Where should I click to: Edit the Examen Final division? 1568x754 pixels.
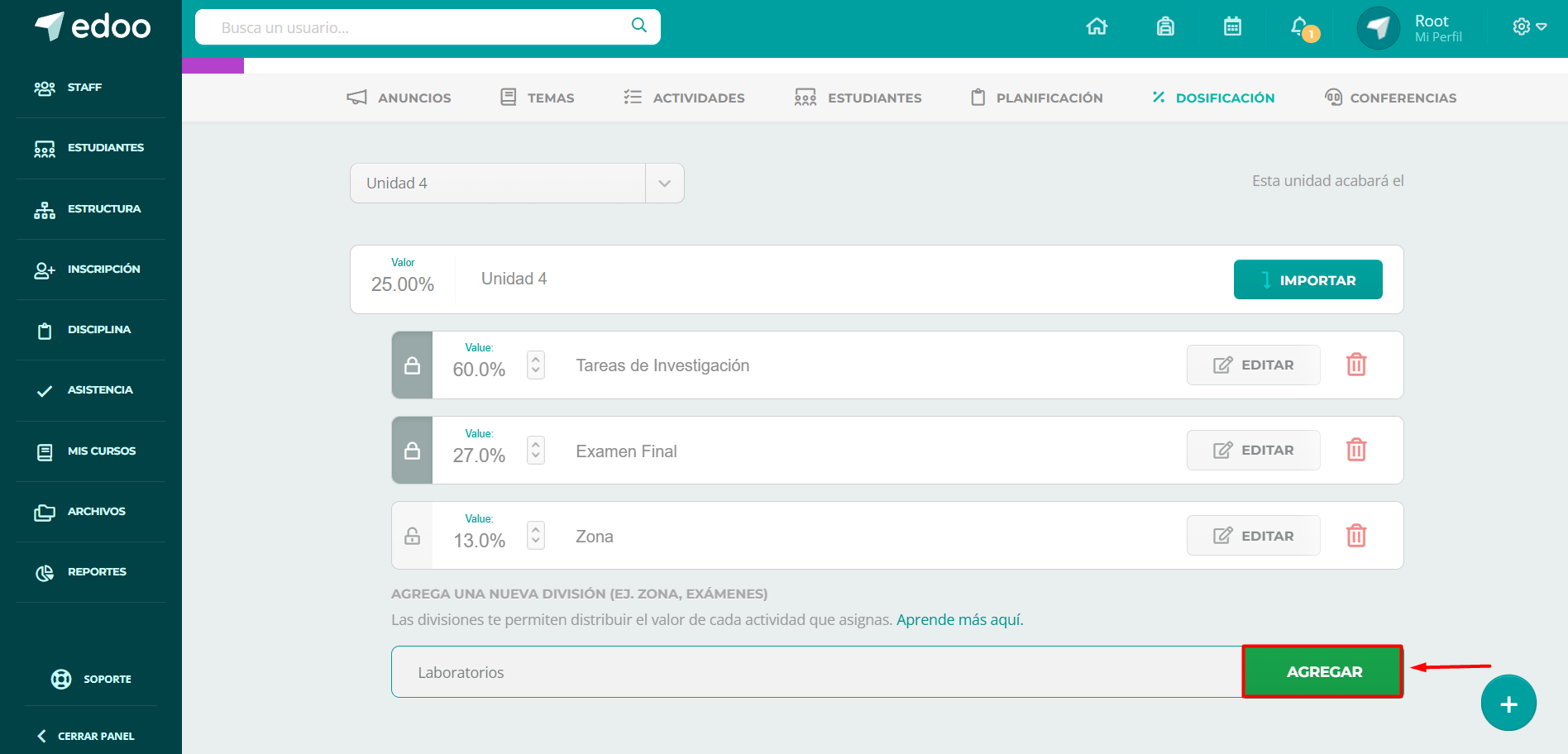pos(1253,450)
